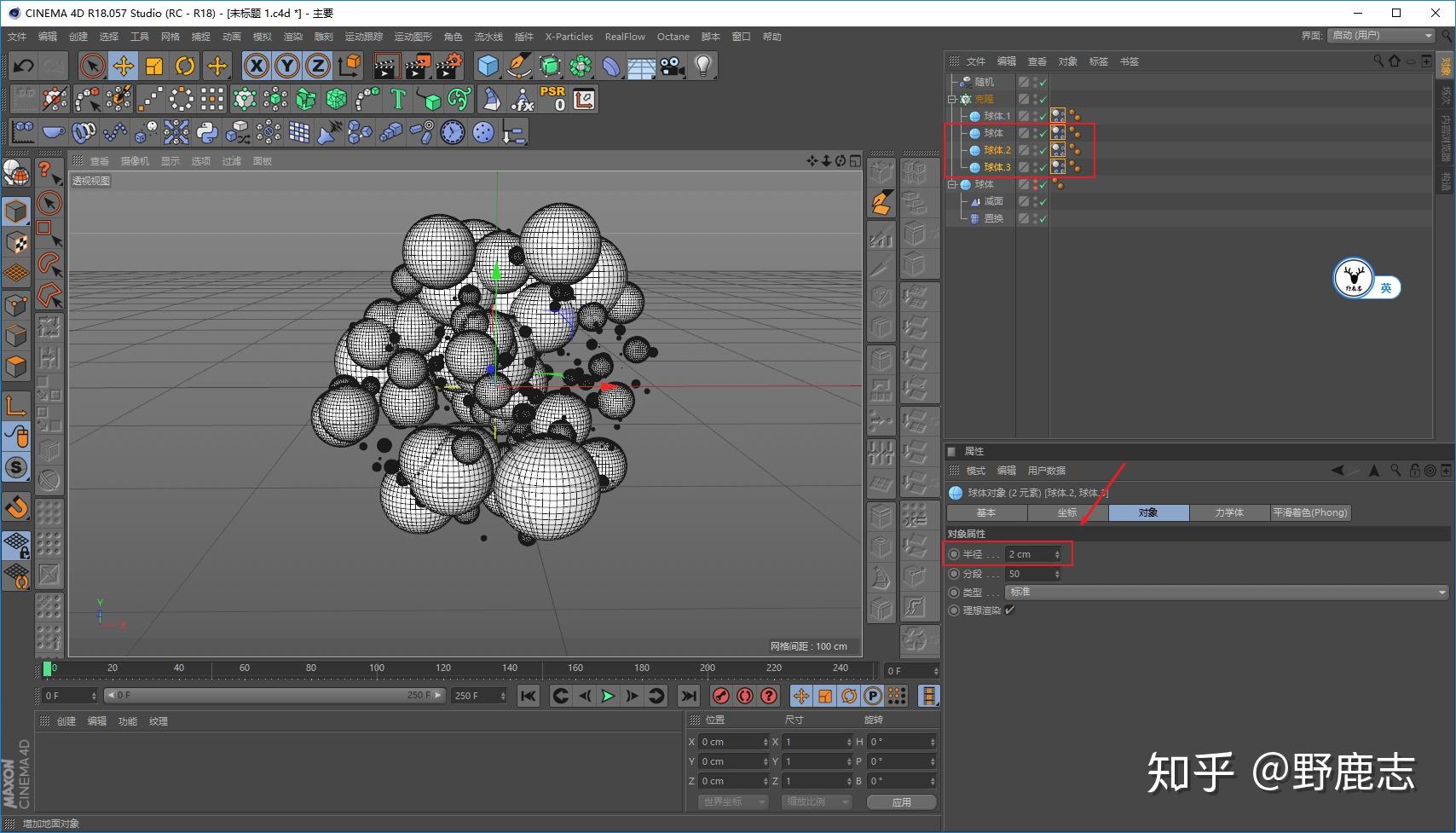Open the 世界坐标 dropdown
This screenshot has width=1456, height=833.
pos(733,802)
